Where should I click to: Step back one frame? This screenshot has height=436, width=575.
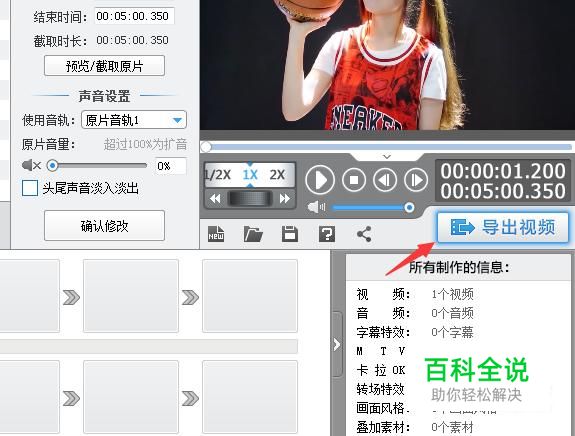point(385,180)
